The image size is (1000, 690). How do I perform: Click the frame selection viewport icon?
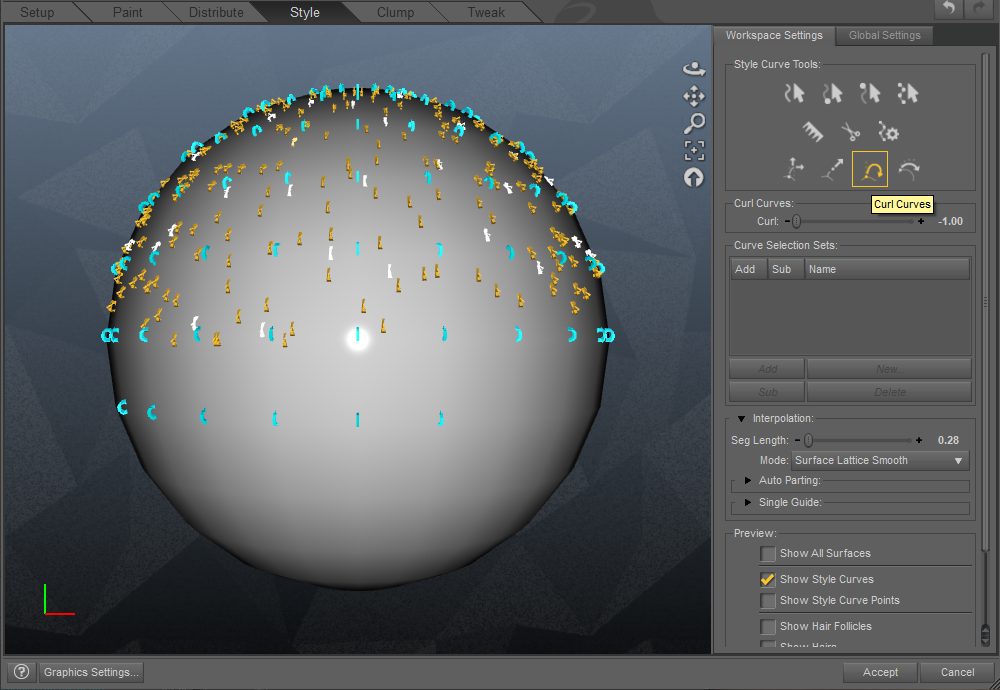point(694,150)
